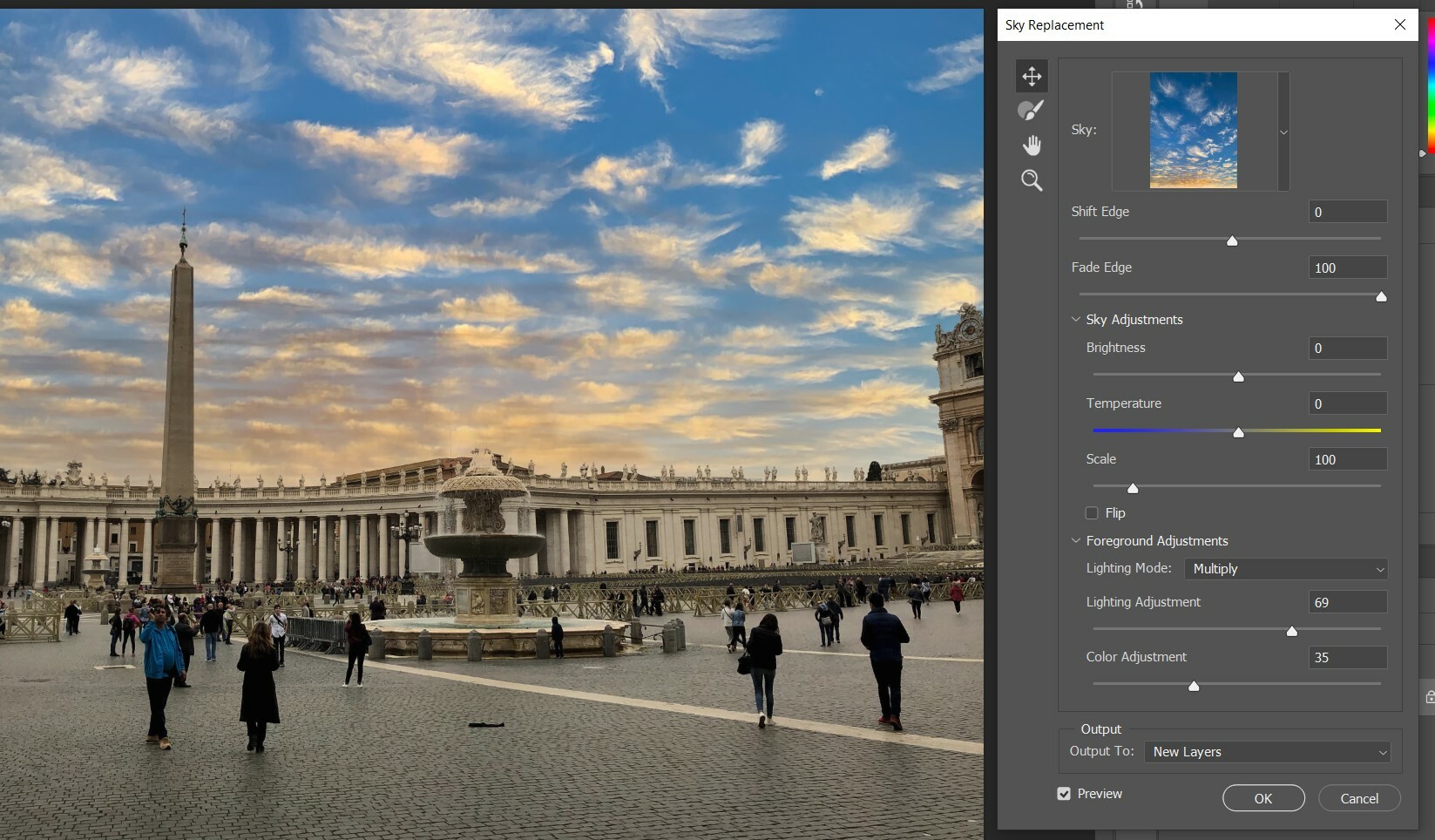Click the Lighting Adjustment label

point(1143,602)
